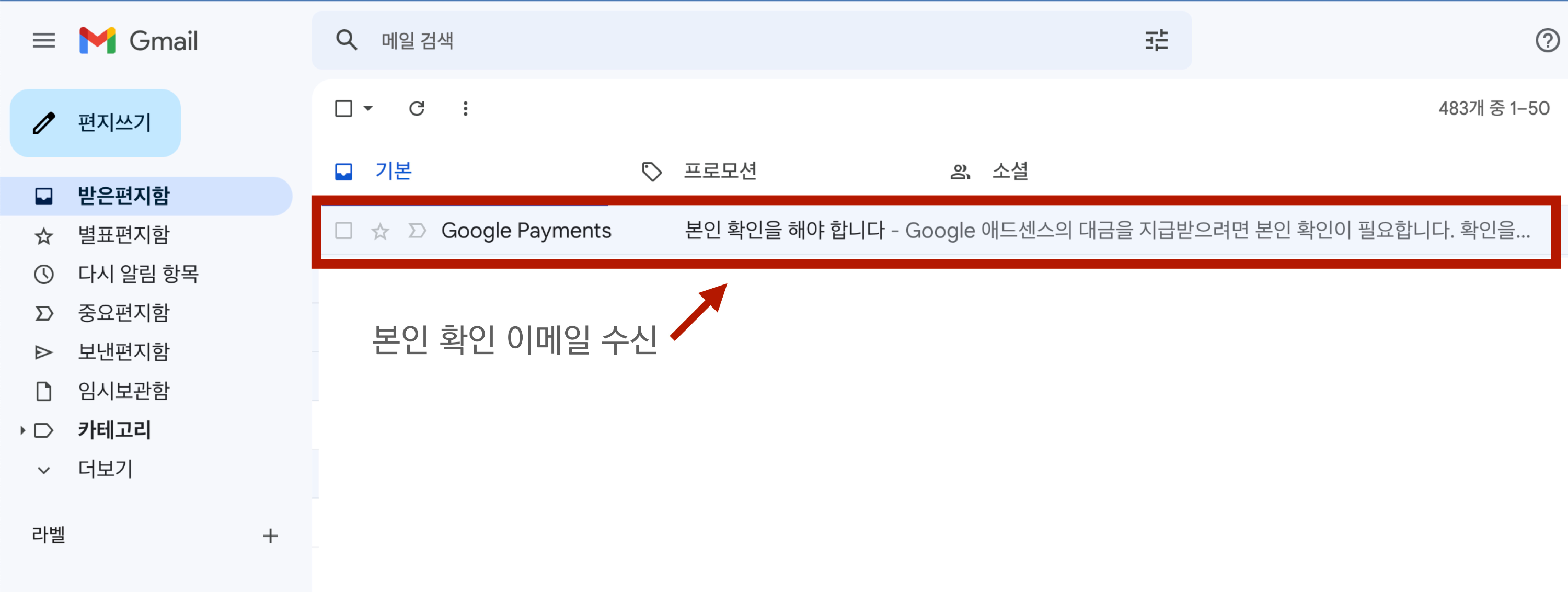Switch to the 소셜 tab
1568x592 pixels.
pyautogui.click(x=1009, y=171)
